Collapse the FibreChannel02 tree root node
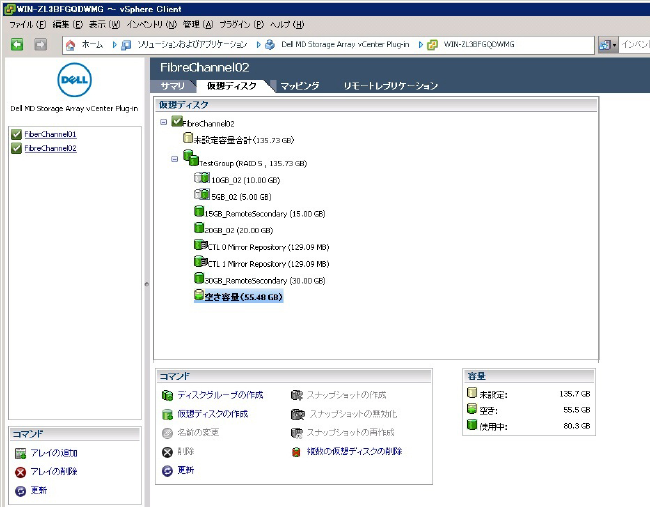 pos(163,122)
